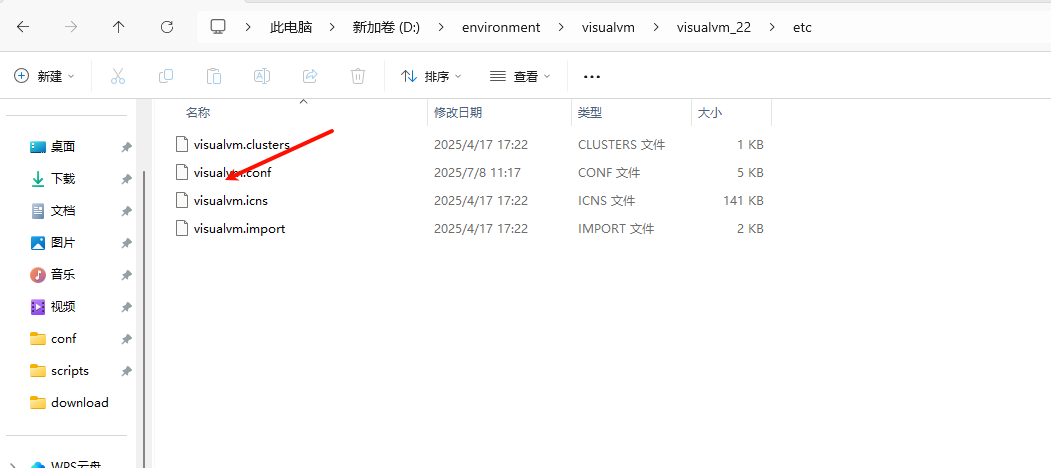Click the 2025/7/8 11:17 modified date
This screenshot has width=1051, height=468.
pyautogui.click(x=477, y=172)
